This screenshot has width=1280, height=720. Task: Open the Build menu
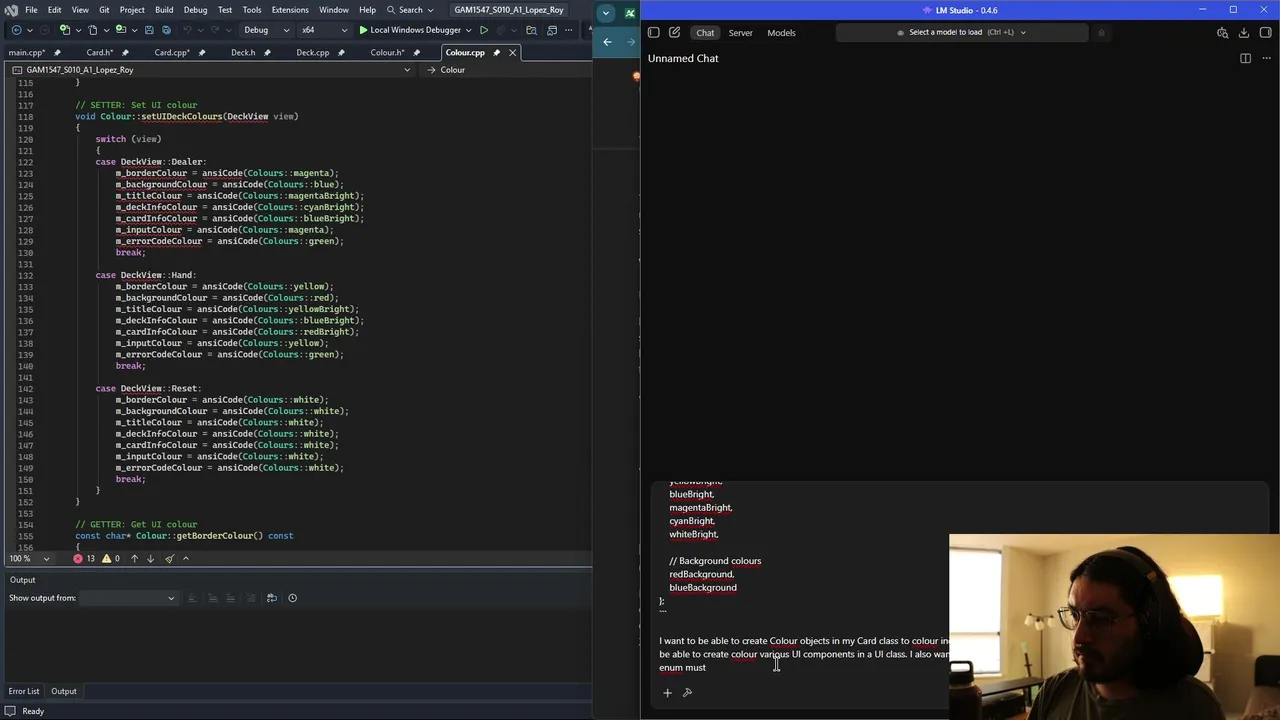[x=164, y=10]
